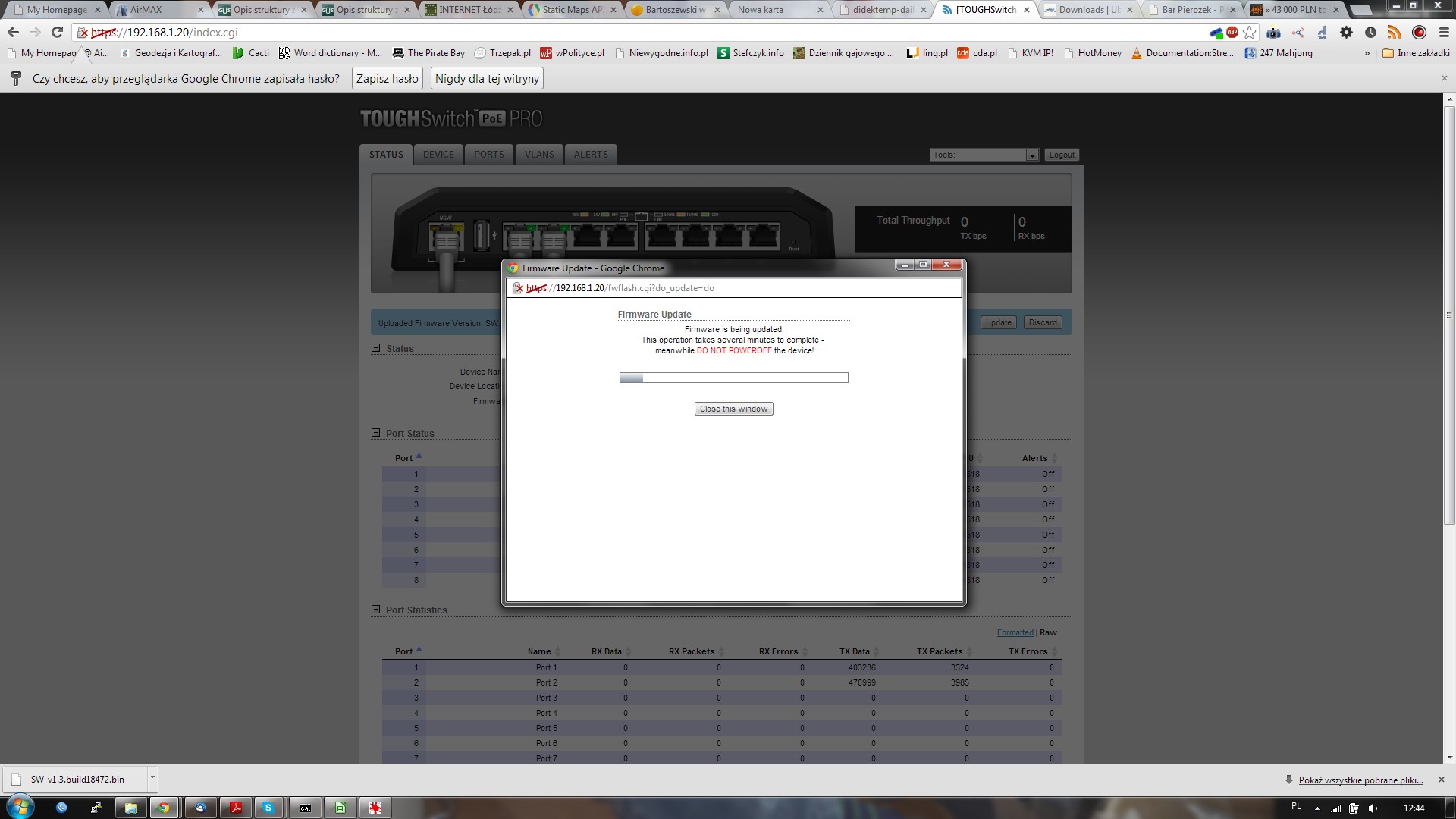This screenshot has width=1456, height=819.
Task: Bookmark this page with the star icon
Action: click(1250, 33)
